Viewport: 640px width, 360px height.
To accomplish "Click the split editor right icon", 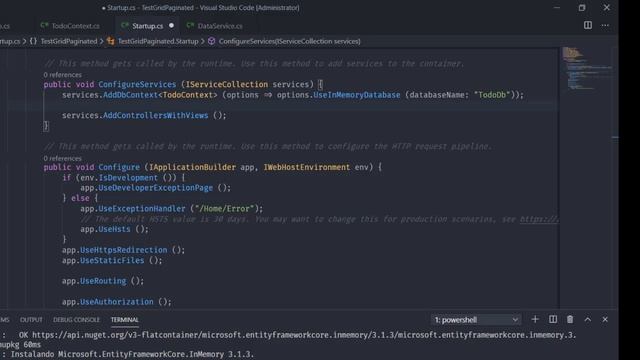I will coord(588,25).
